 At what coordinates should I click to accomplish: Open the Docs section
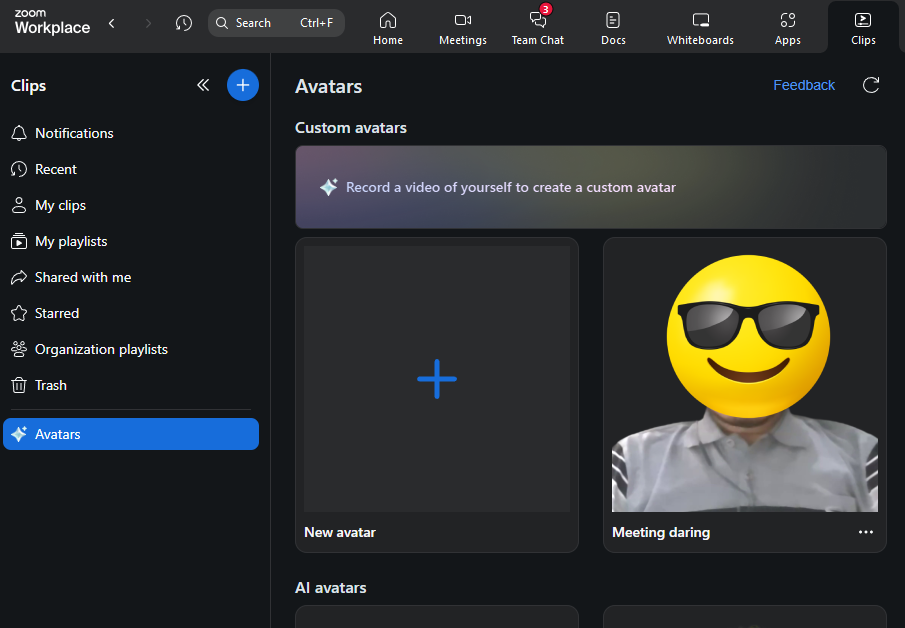click(613, 27)
